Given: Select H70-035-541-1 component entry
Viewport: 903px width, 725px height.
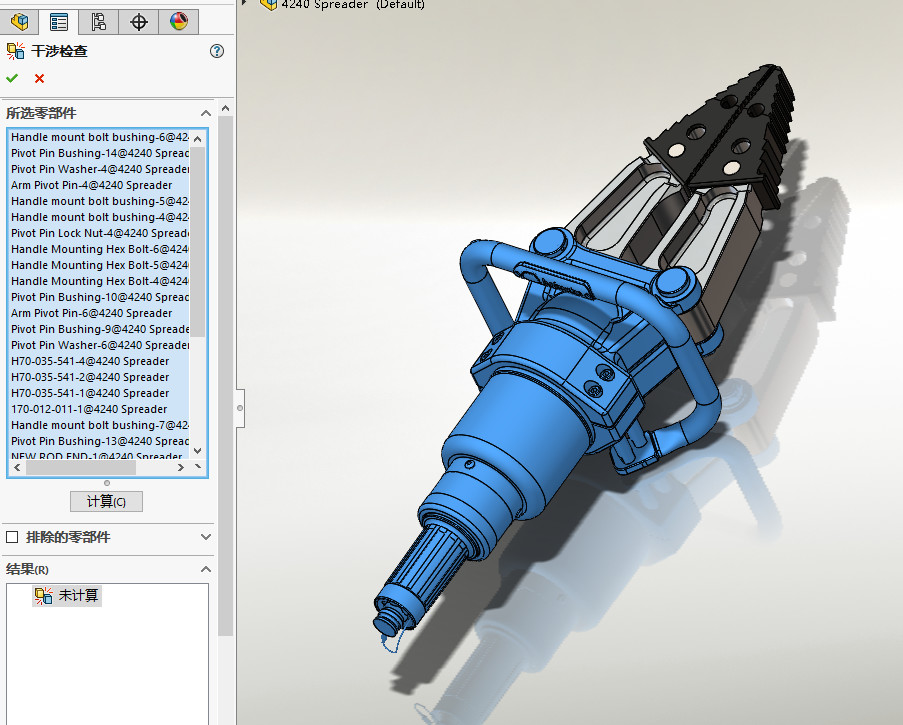Looking at the screenshot, I should tap(100, 393).
